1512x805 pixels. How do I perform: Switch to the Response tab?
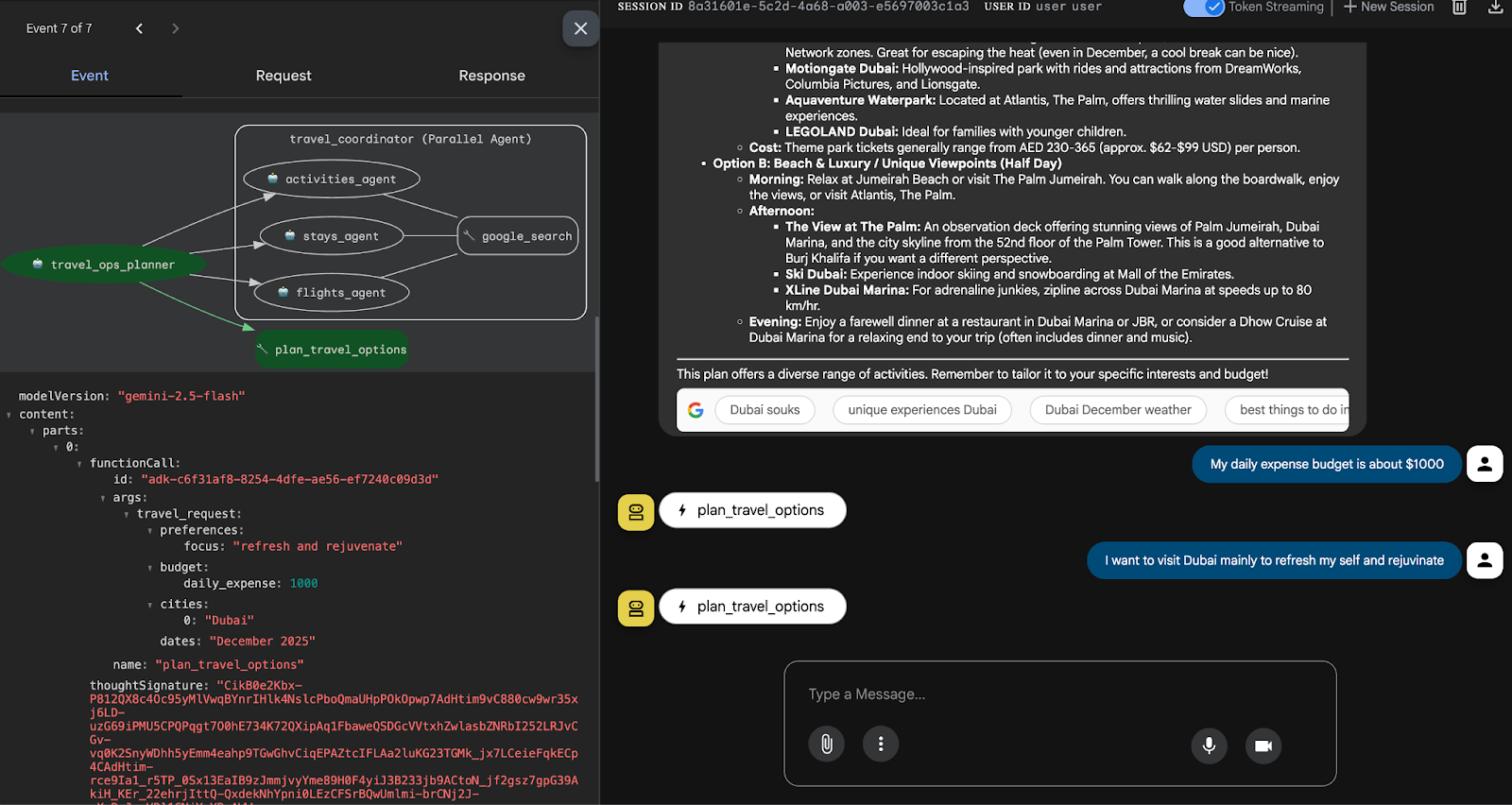(x=491, y=76)
